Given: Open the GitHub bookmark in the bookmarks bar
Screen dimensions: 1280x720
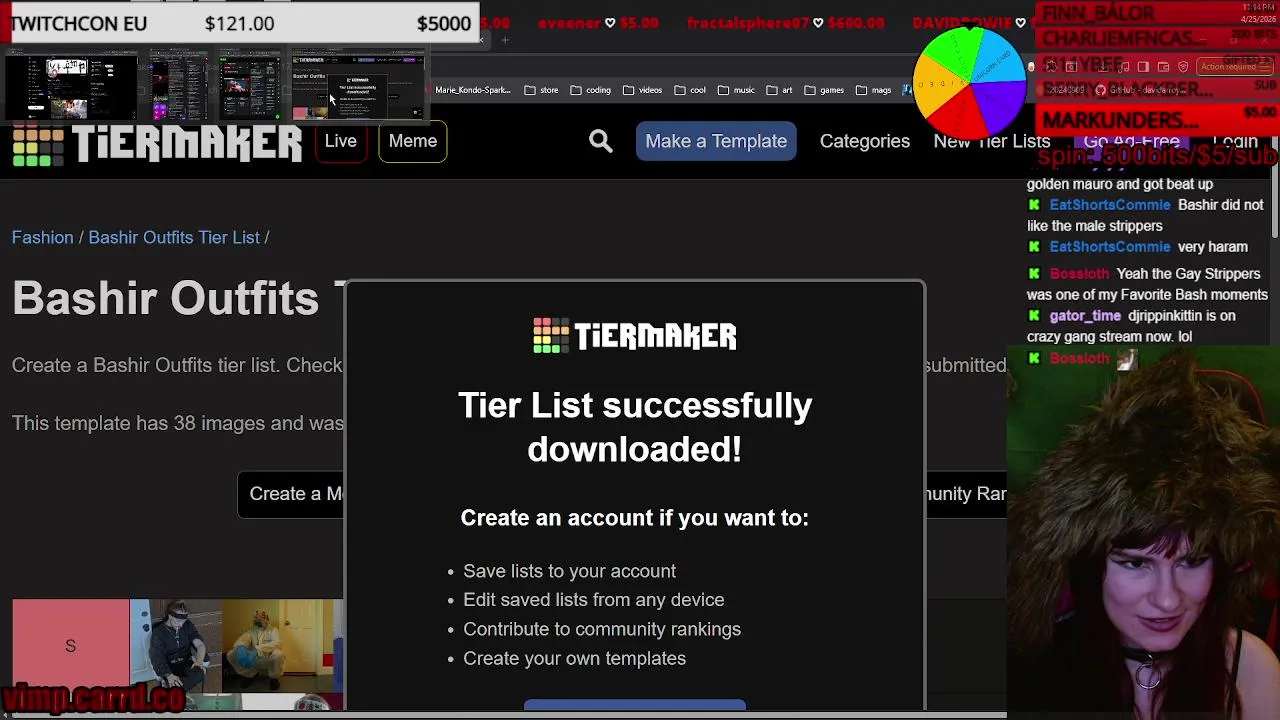Looking at the screenshot, I should (x=1140, y=90).
